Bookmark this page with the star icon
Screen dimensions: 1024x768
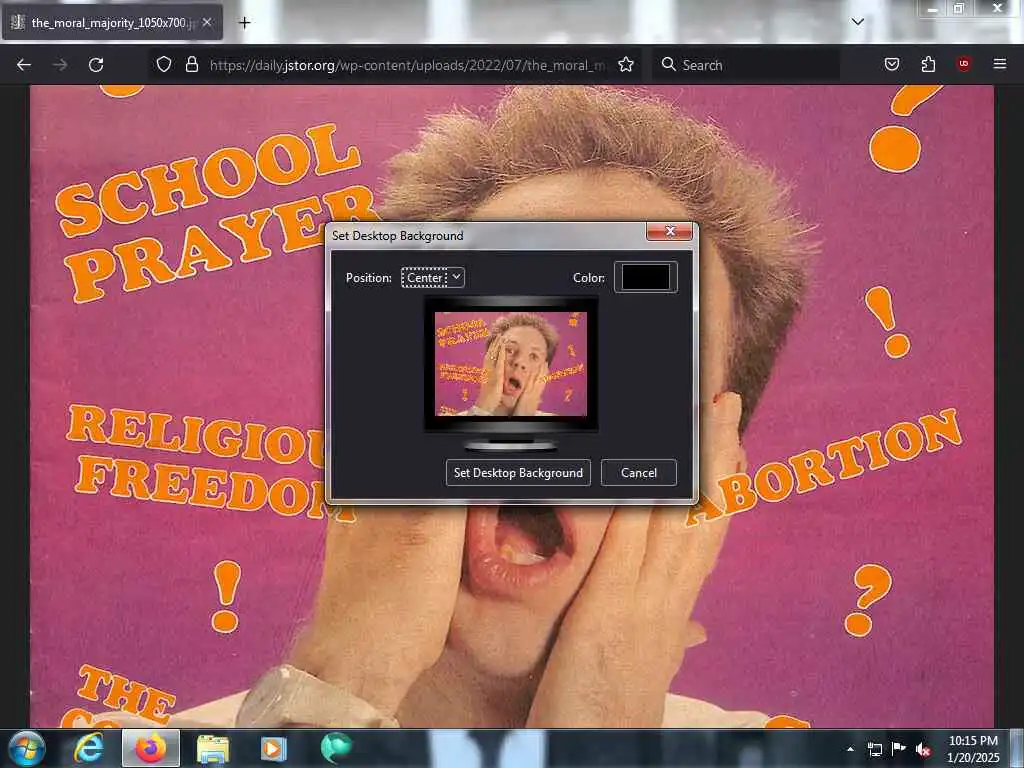(x=626, y=65)
